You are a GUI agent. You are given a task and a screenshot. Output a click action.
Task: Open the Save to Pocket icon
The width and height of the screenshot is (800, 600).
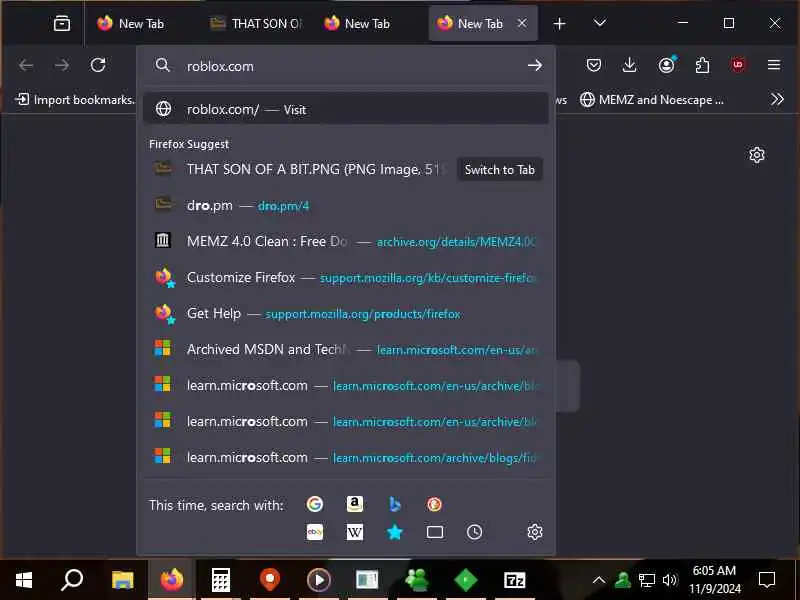click(x=593, y=65)
